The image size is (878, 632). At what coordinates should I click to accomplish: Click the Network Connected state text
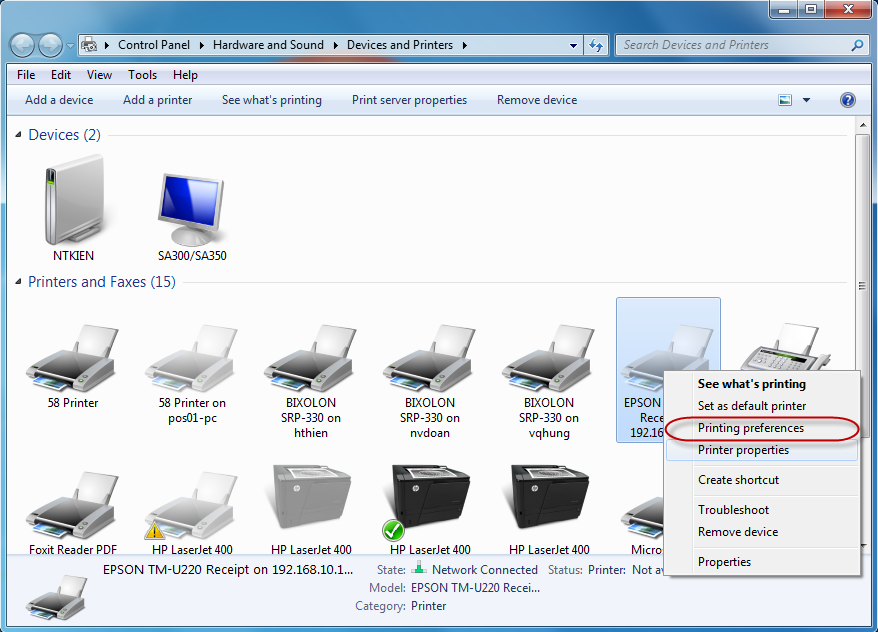pyautogui.click(x=484, y=570)
